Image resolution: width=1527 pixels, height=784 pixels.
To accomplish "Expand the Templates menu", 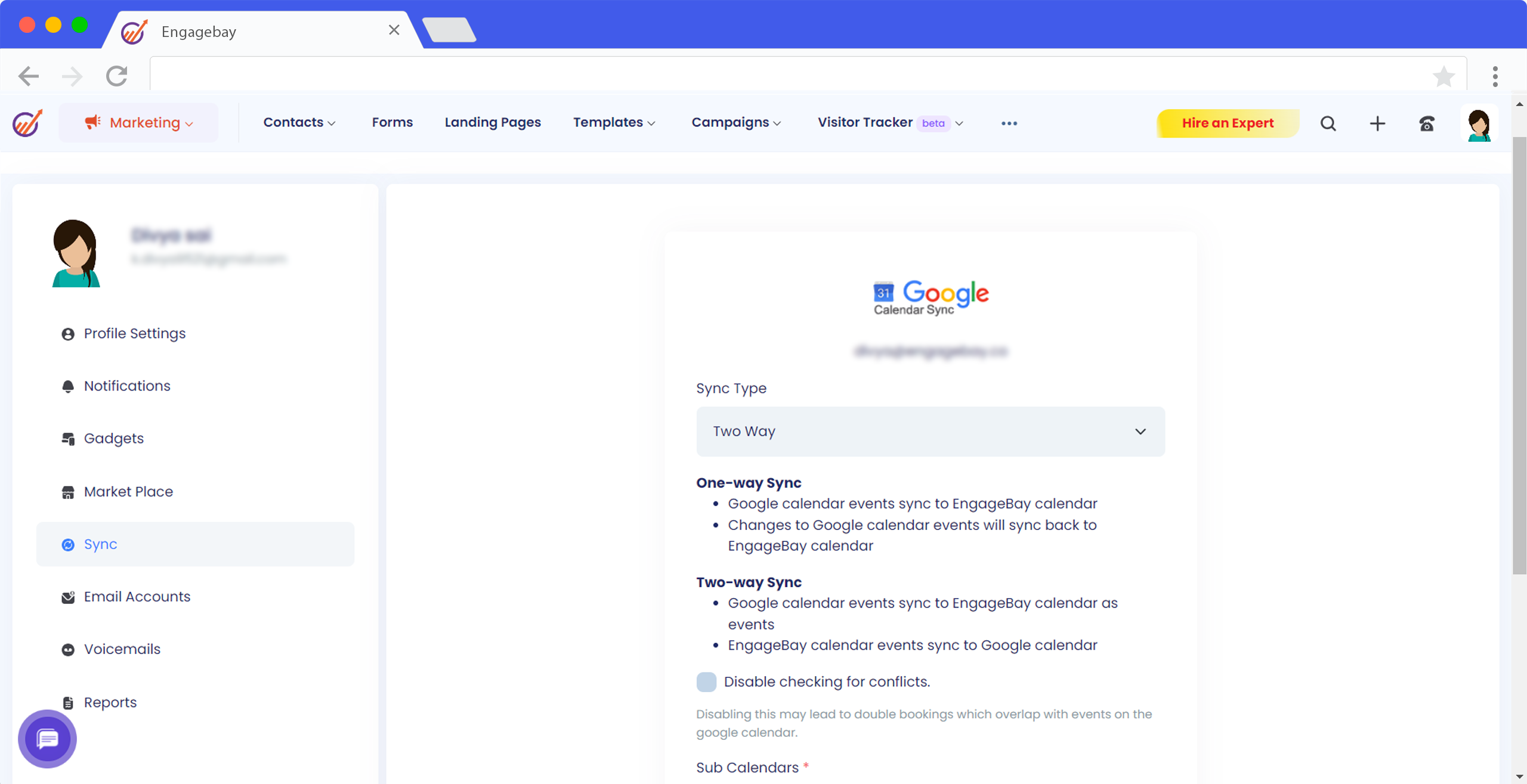I will tap(614, 122).
